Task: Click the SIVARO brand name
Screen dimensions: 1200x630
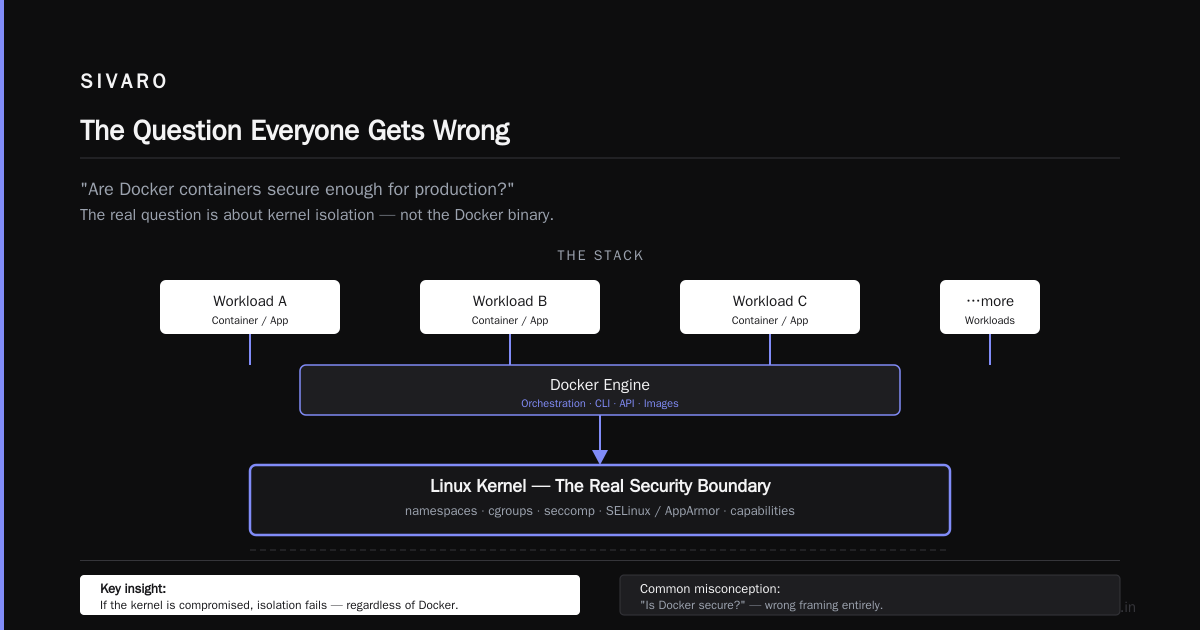Action: click(124, 82)
